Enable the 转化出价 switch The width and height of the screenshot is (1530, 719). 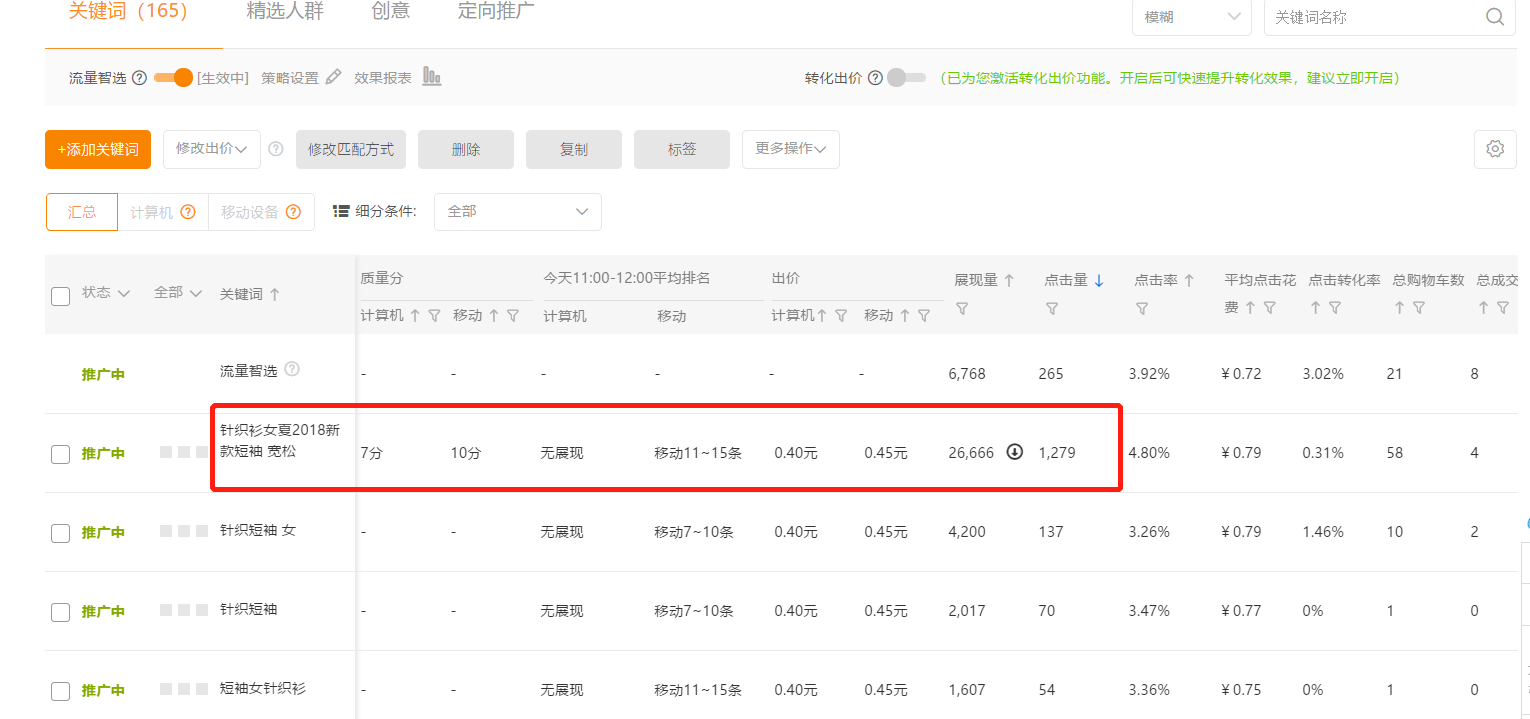[907, 78]
